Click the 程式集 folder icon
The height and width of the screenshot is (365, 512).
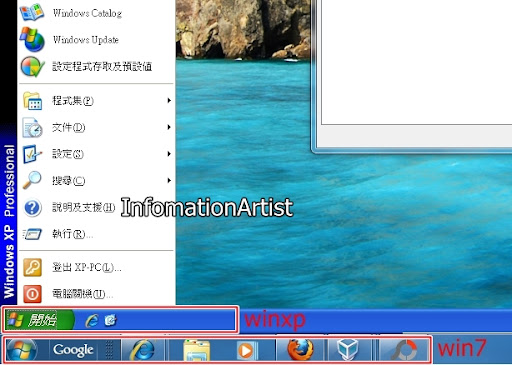click(x=32, y=101)
